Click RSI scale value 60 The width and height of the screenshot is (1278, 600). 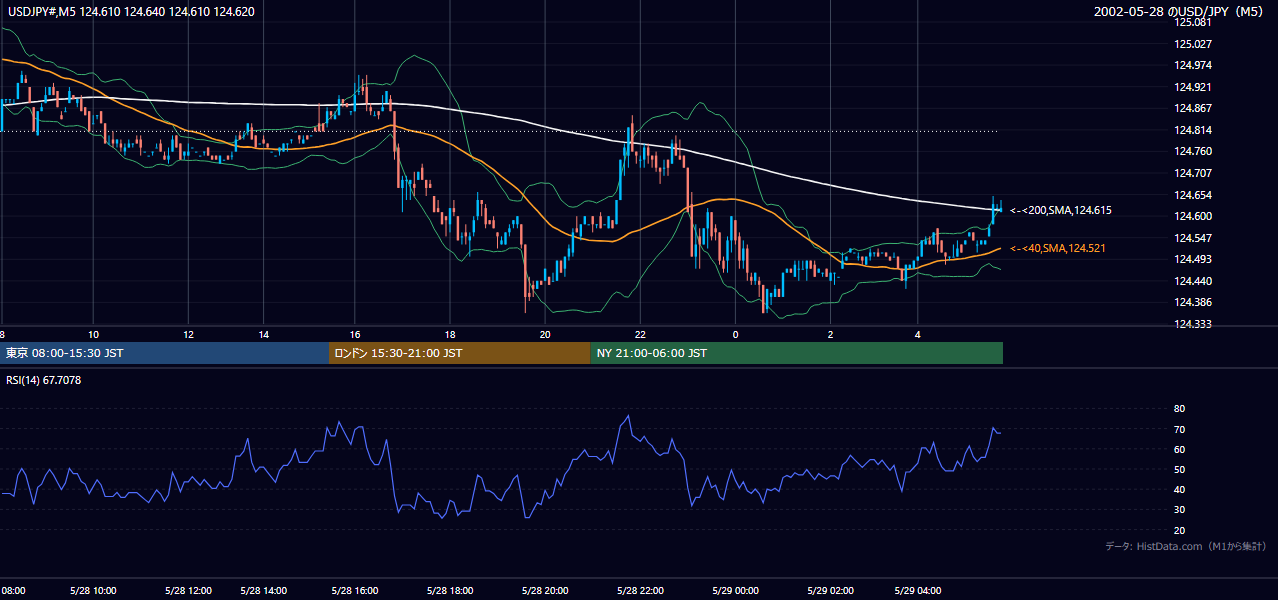point(1179,450)
